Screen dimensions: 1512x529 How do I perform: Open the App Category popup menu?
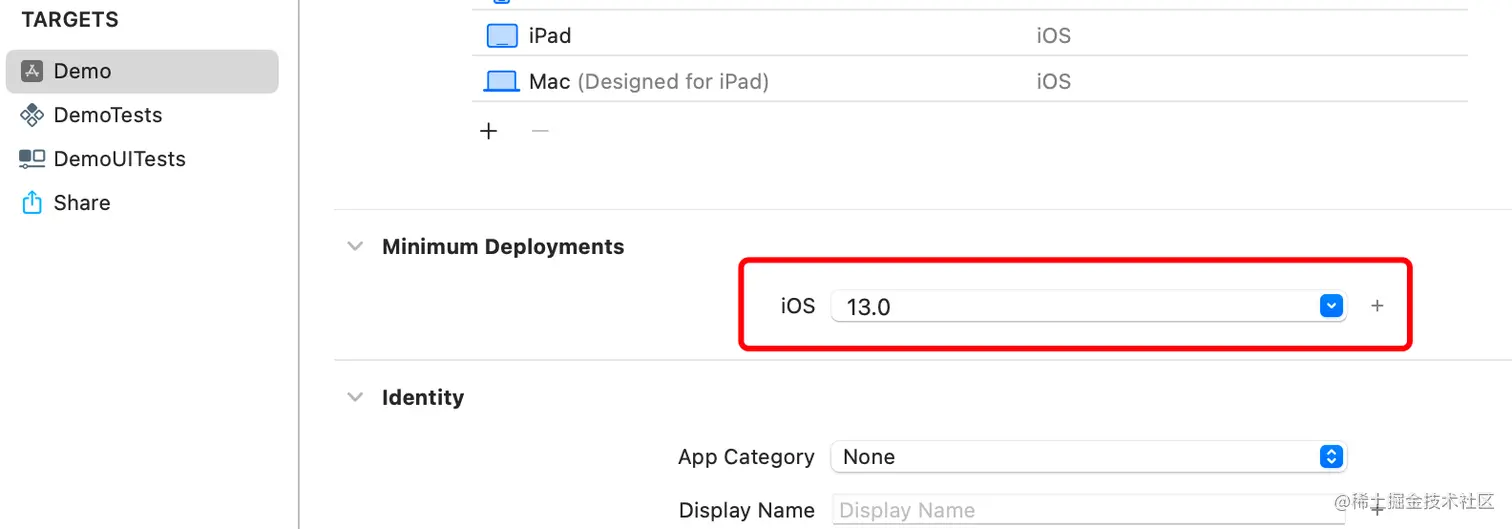point(1330,457)
